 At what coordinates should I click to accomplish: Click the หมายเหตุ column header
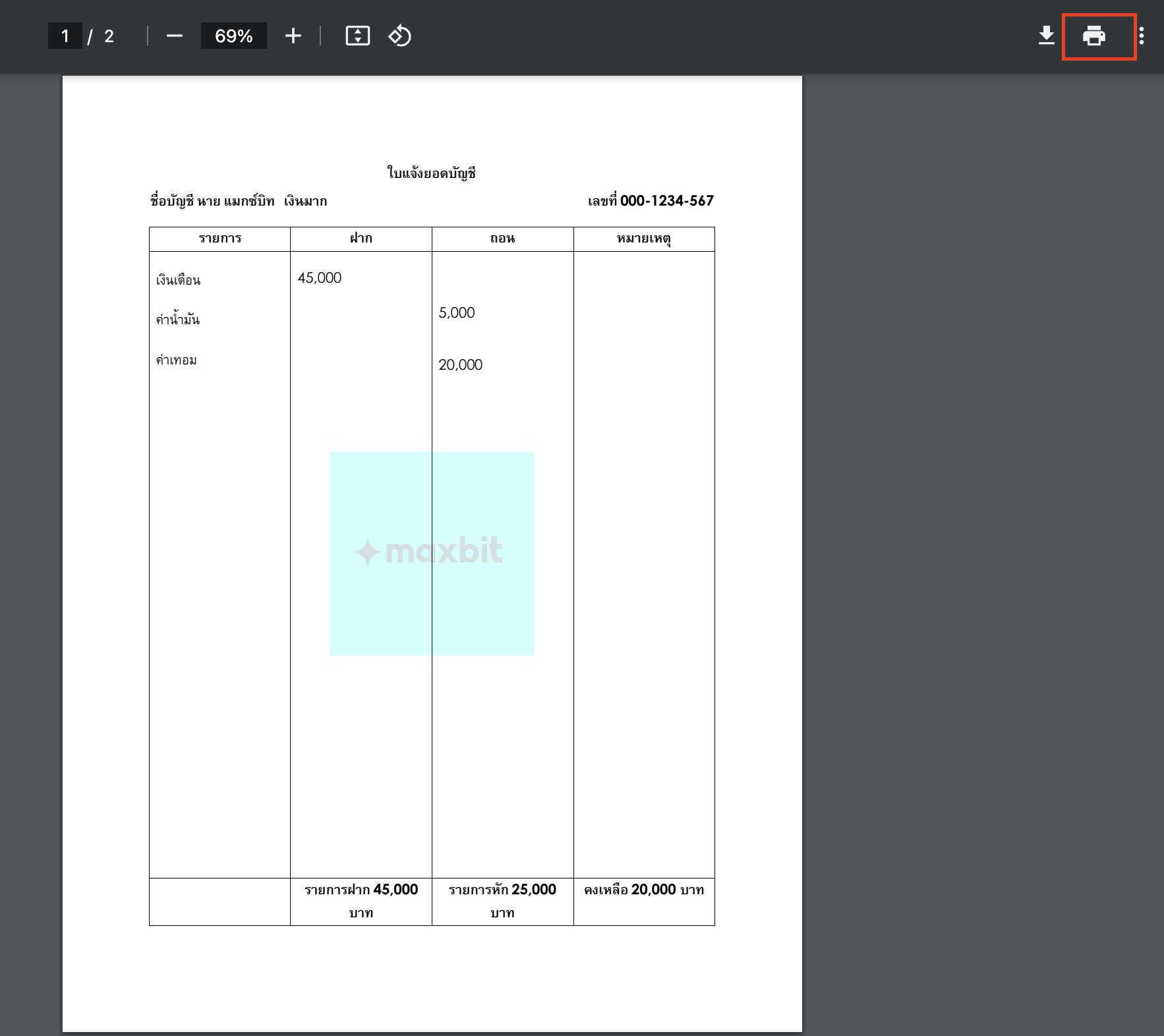[x=644, y=239]
